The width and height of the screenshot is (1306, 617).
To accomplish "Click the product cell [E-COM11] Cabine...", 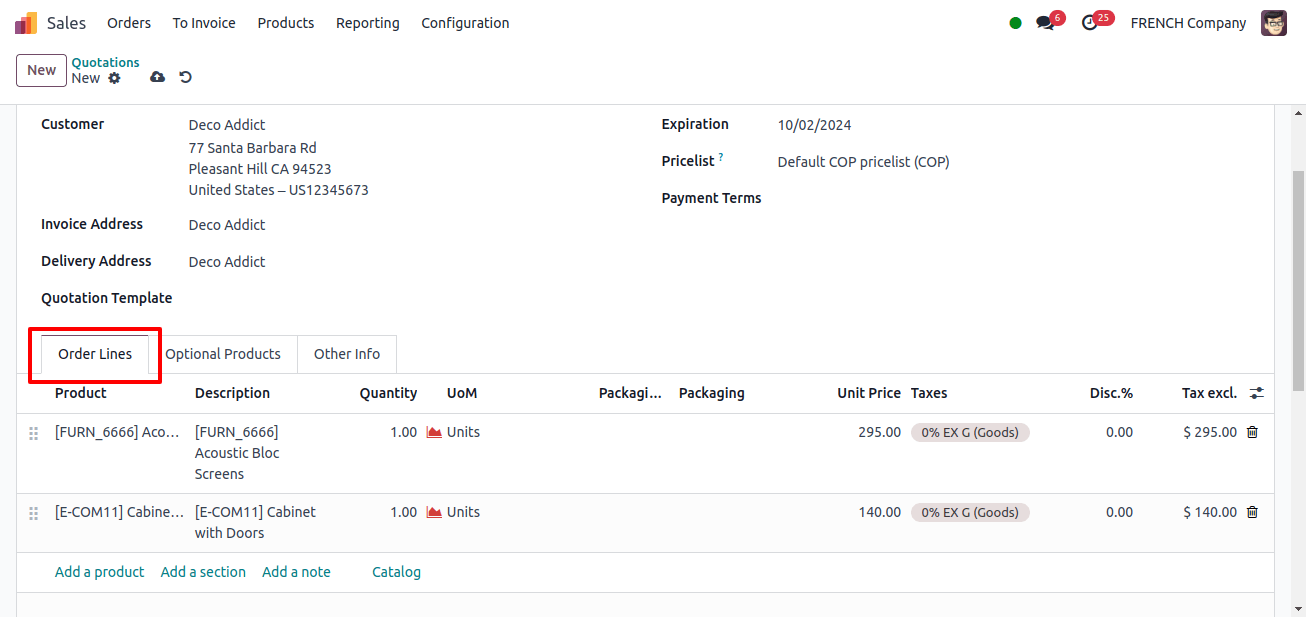I will tap(119, 512).
